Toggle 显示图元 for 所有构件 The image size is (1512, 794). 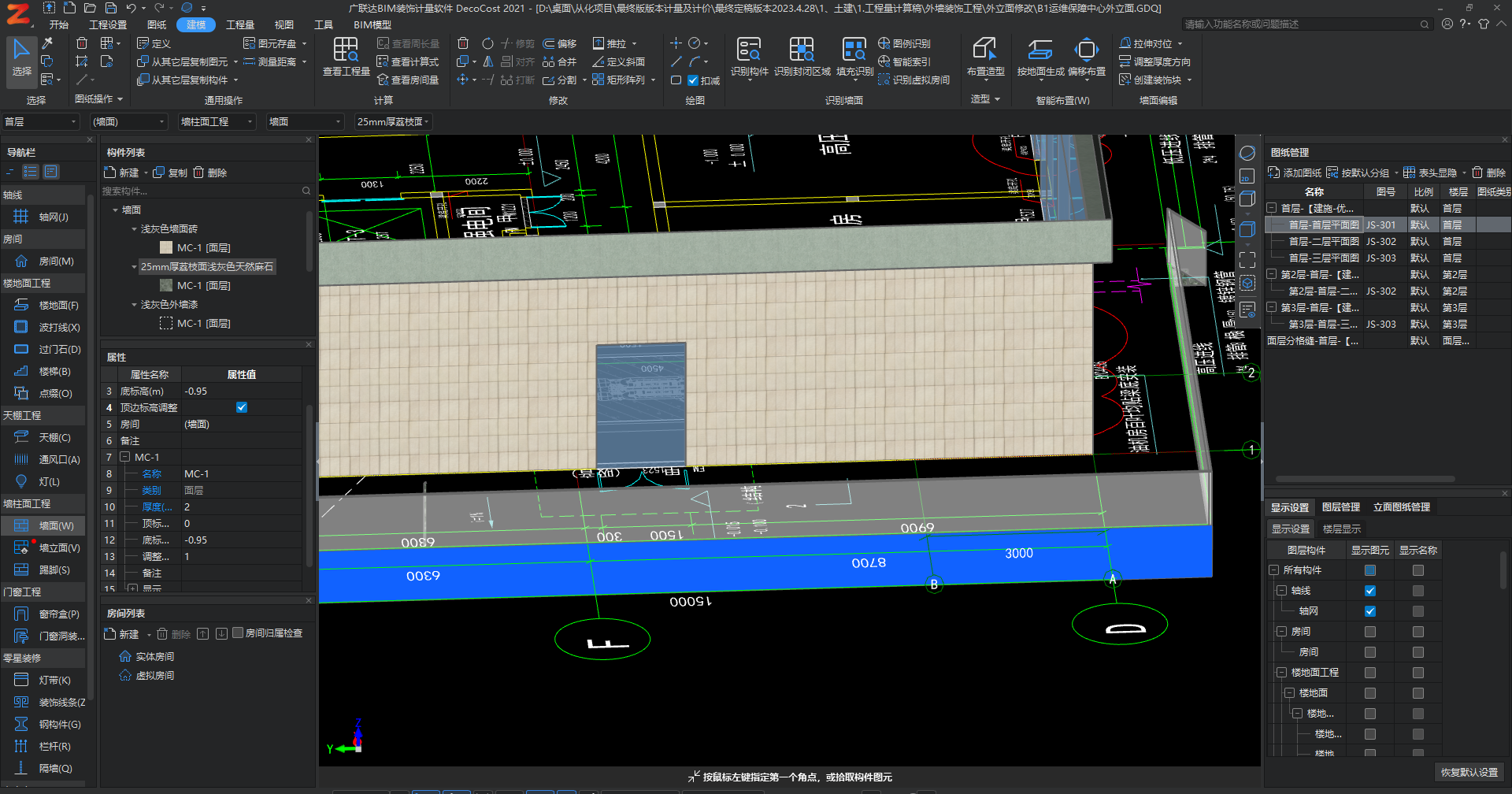[x=1370, y=570]
